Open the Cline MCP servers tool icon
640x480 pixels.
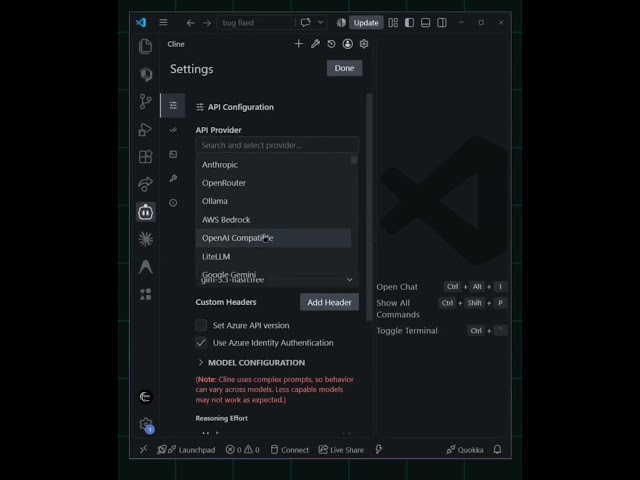315,44
